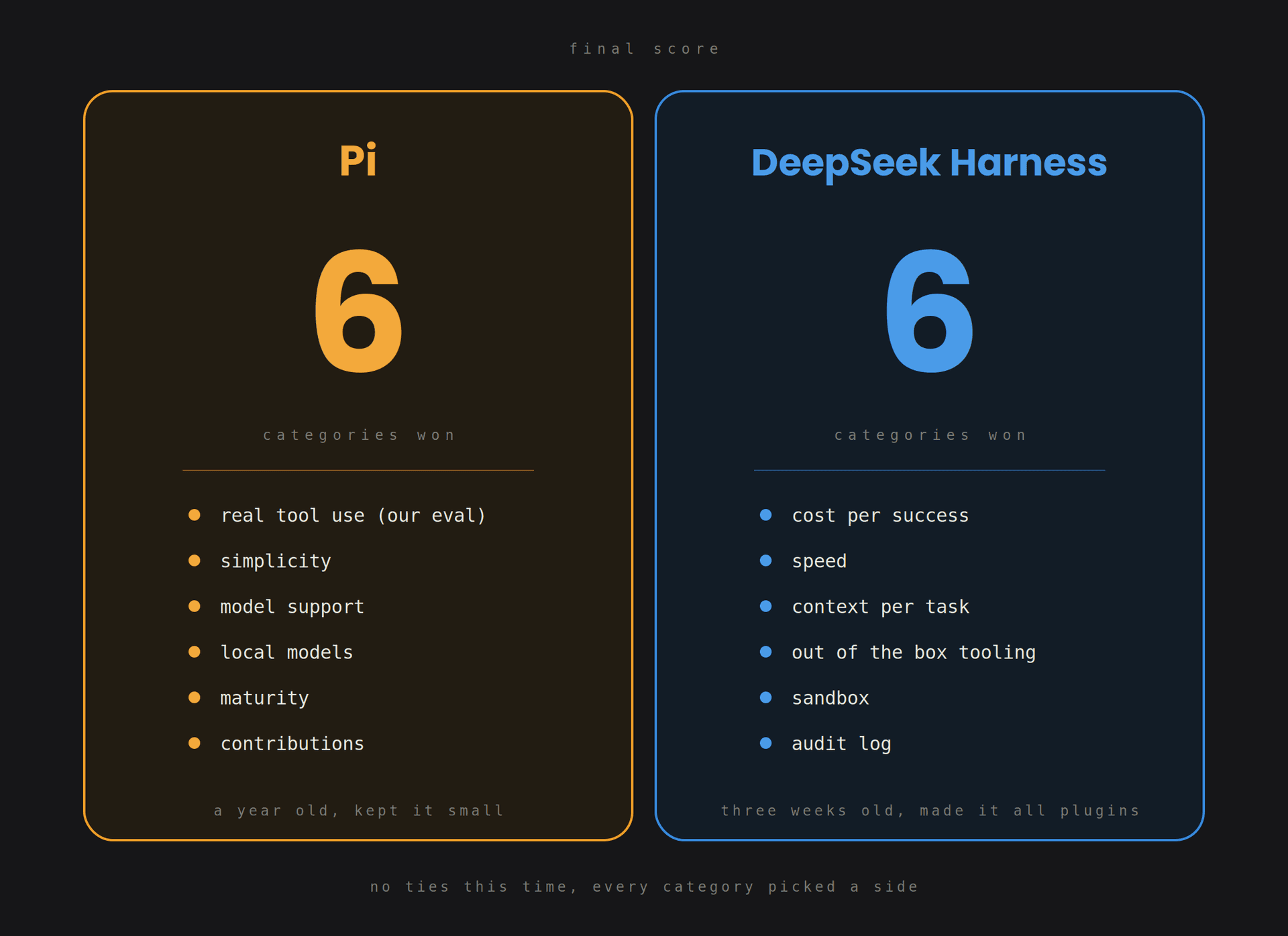Click the orange bullet beside 'real tool use'
1288x936 pixels.
[195, 515]
